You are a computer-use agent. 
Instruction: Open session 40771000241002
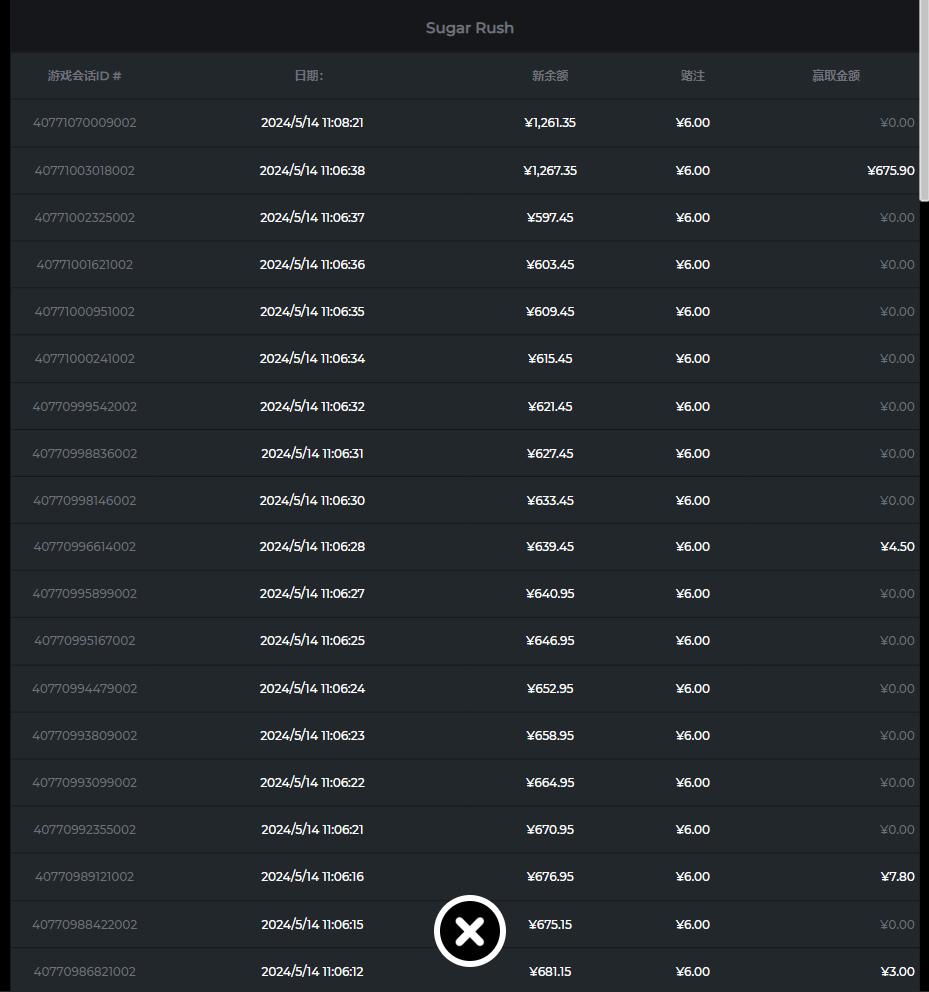click(85, 359)
